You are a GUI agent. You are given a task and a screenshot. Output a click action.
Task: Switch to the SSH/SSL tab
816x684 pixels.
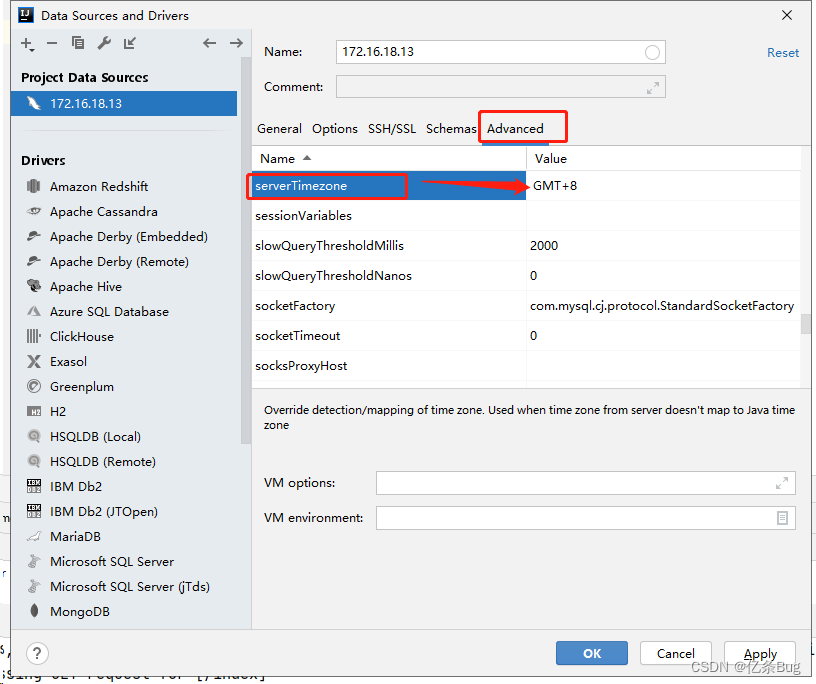[391, 128]
